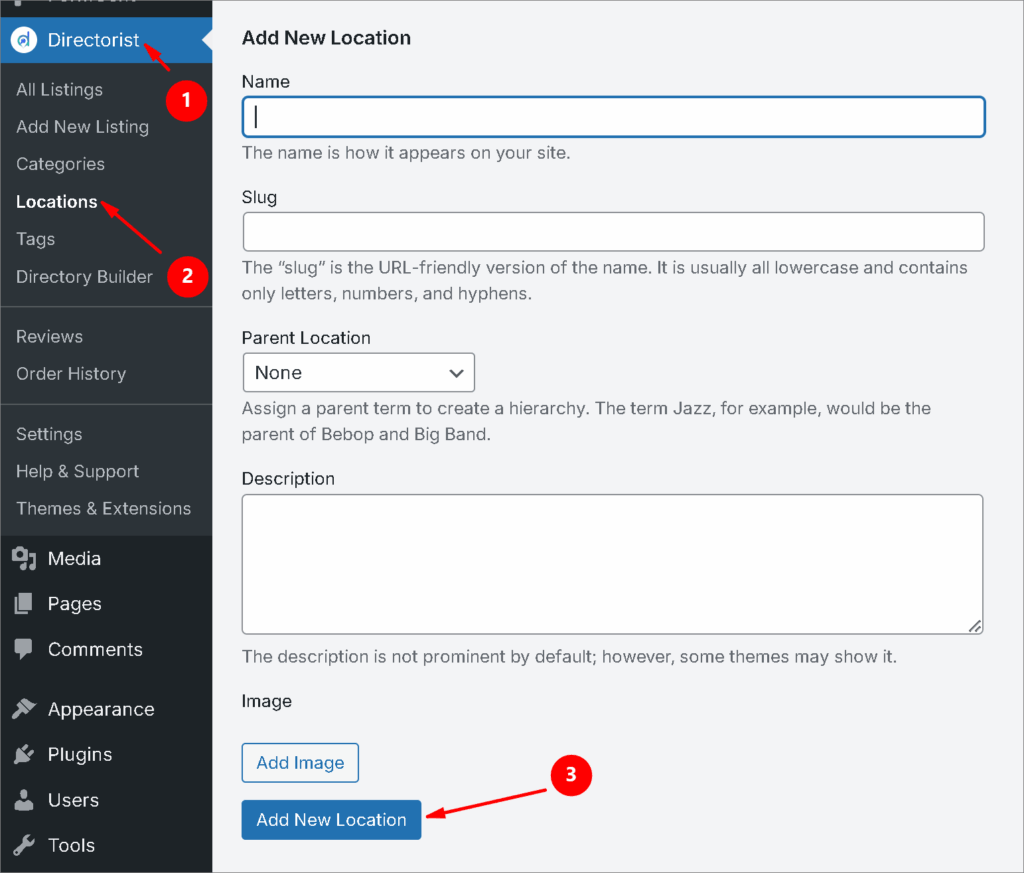Click the Pages icon in sidebar
This screenshot has height=873, width=1024.
[x=24, y=604]
